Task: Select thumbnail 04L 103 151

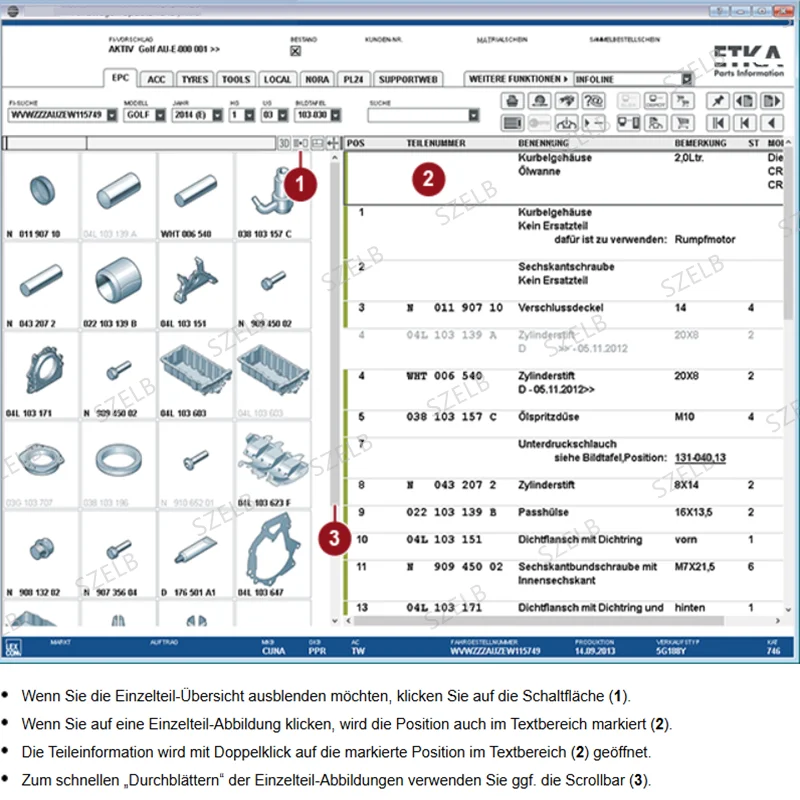Action: [x=196, y=286]
